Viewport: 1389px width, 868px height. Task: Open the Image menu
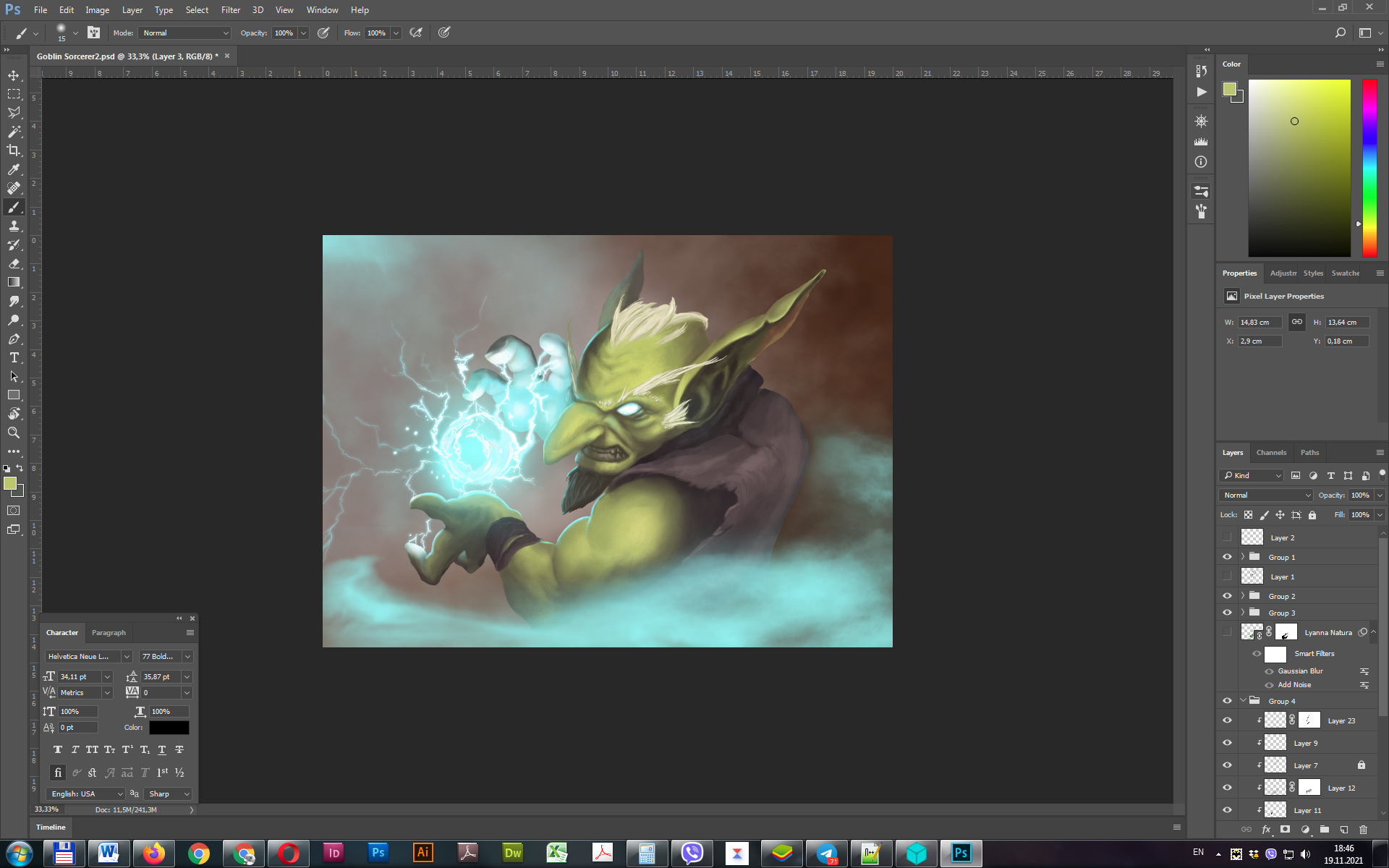pyautogui.click(x=98, y=10)
